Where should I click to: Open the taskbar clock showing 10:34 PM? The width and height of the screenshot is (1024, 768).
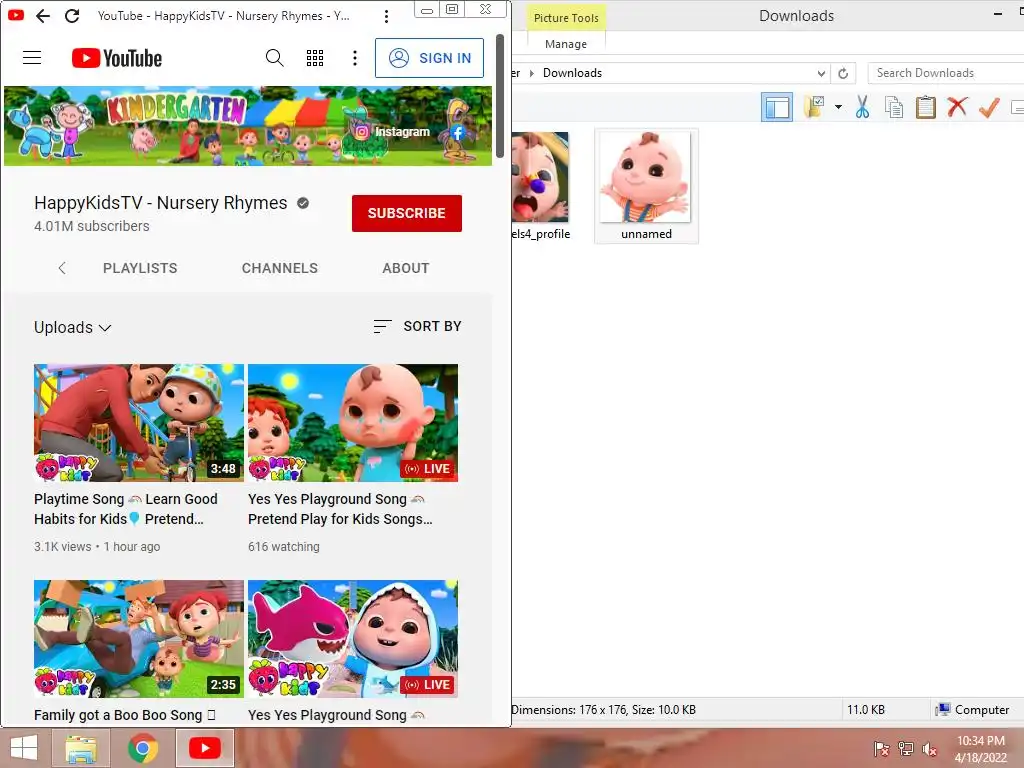point(981,749)
